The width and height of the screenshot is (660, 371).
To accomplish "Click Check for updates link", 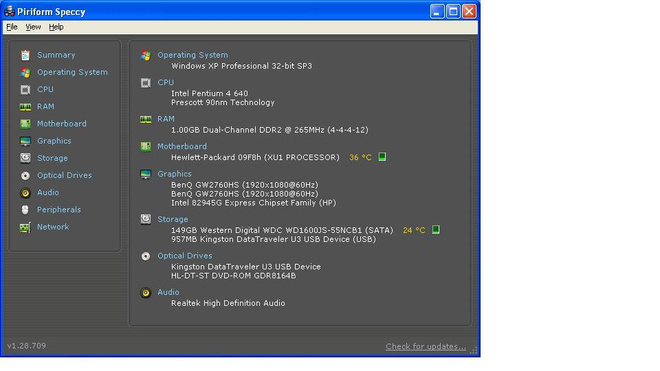I will point(426,347).
